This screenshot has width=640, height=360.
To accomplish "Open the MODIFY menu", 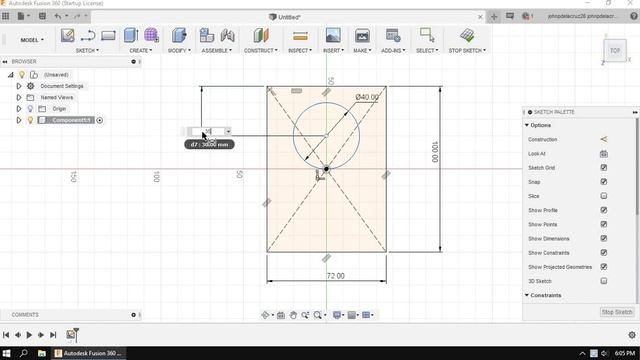I will pyautogui.click(x=179, y=51).
